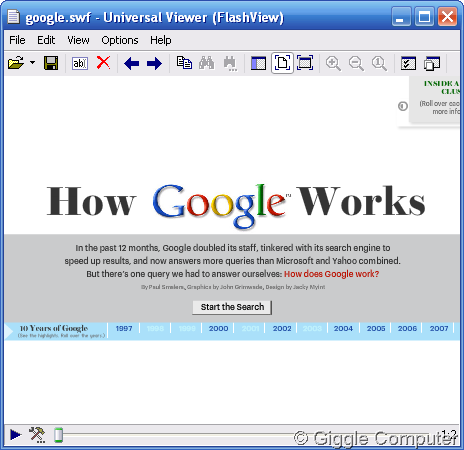
Task: Go to next file with right arrow
Action: [154, 63]
